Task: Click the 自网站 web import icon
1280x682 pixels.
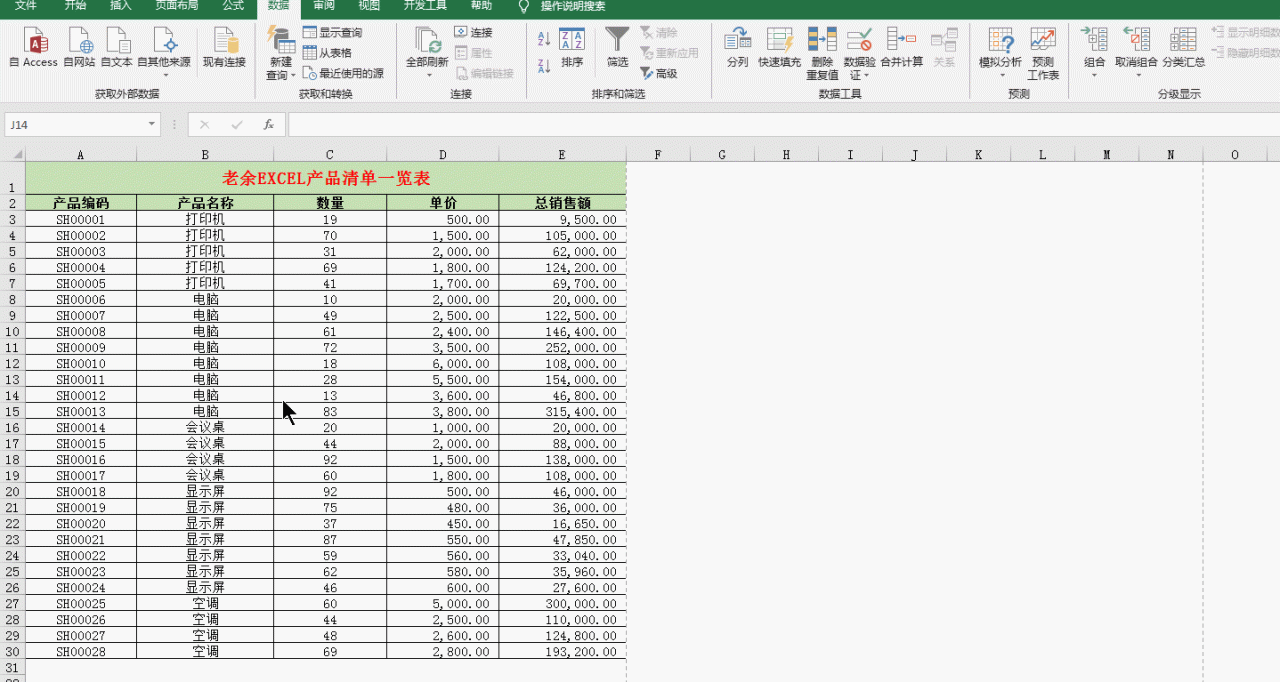Action: pos(79,48)
